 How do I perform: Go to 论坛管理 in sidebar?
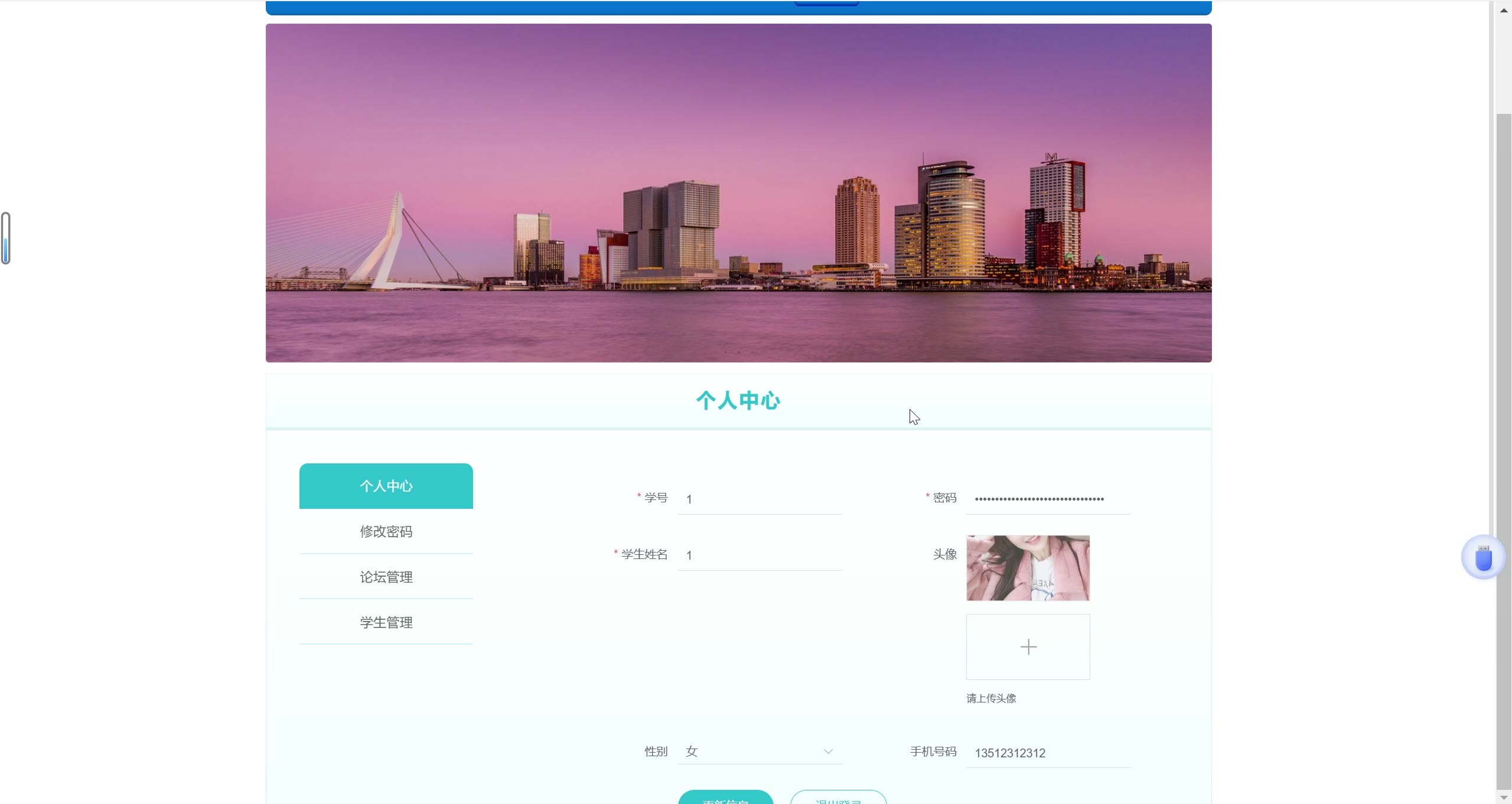386,577
